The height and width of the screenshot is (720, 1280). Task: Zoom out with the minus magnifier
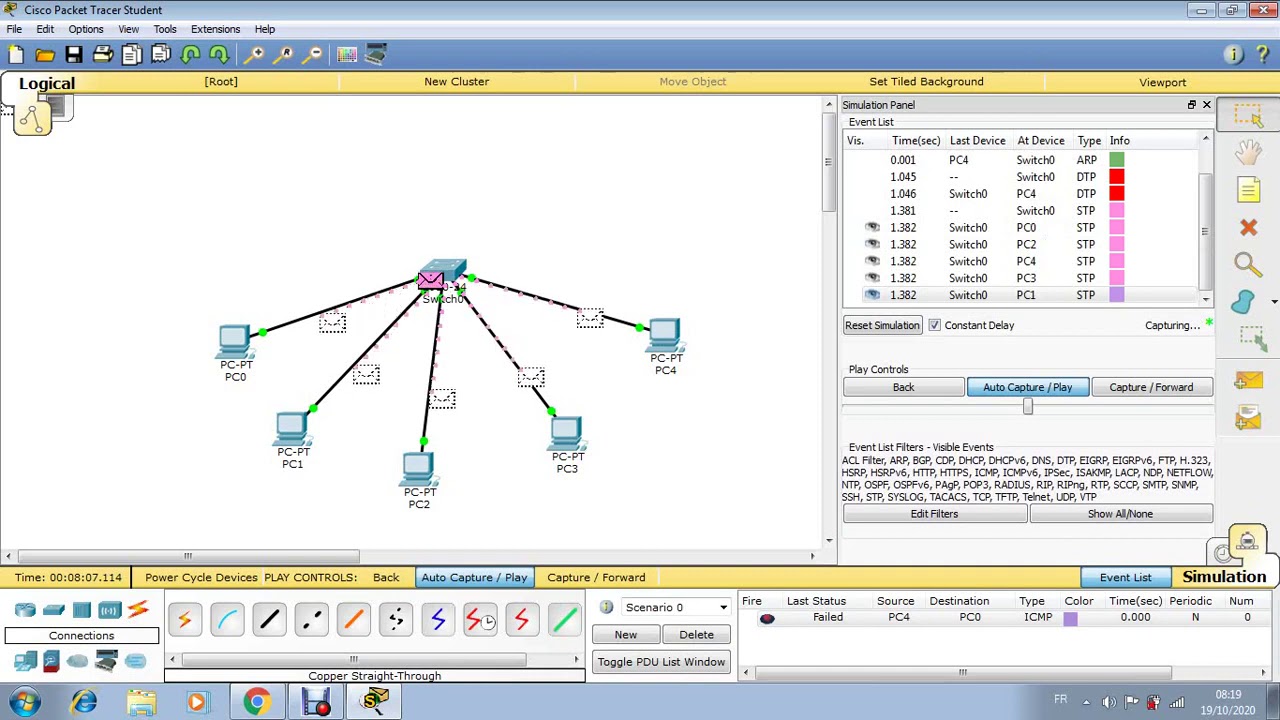[x=313, y=55]
